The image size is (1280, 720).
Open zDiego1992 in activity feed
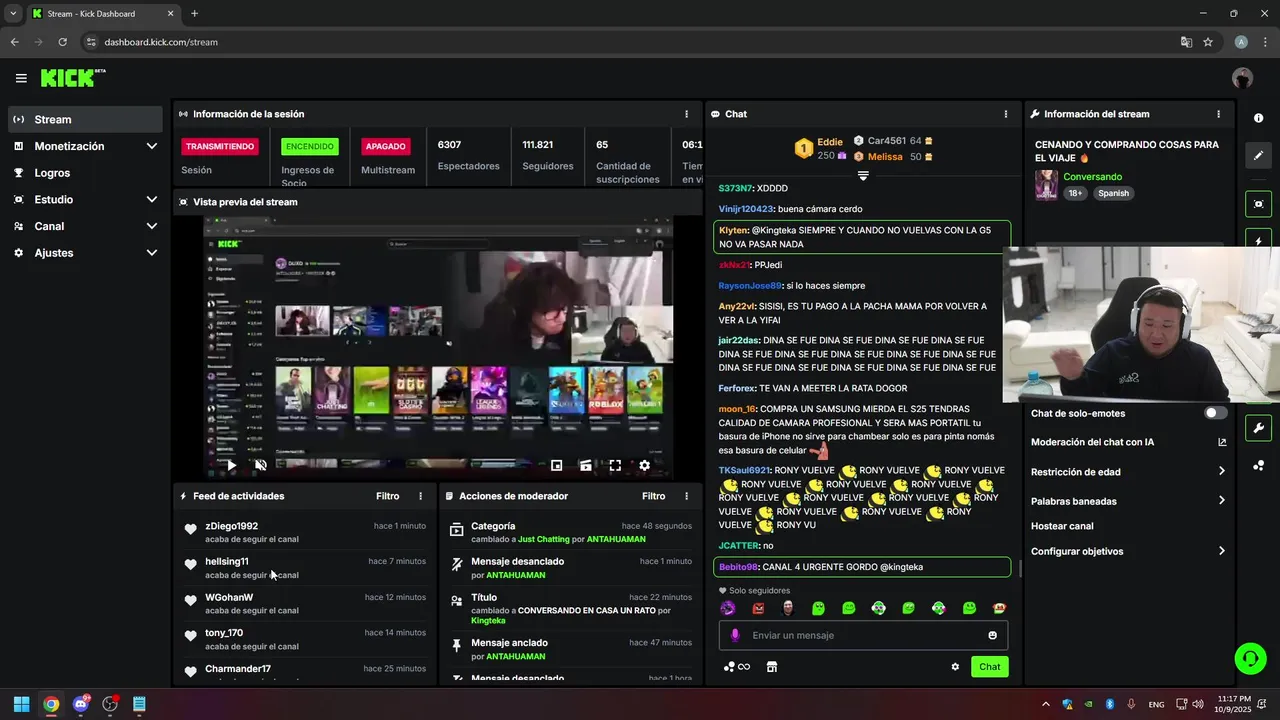[x=232, y=526]
